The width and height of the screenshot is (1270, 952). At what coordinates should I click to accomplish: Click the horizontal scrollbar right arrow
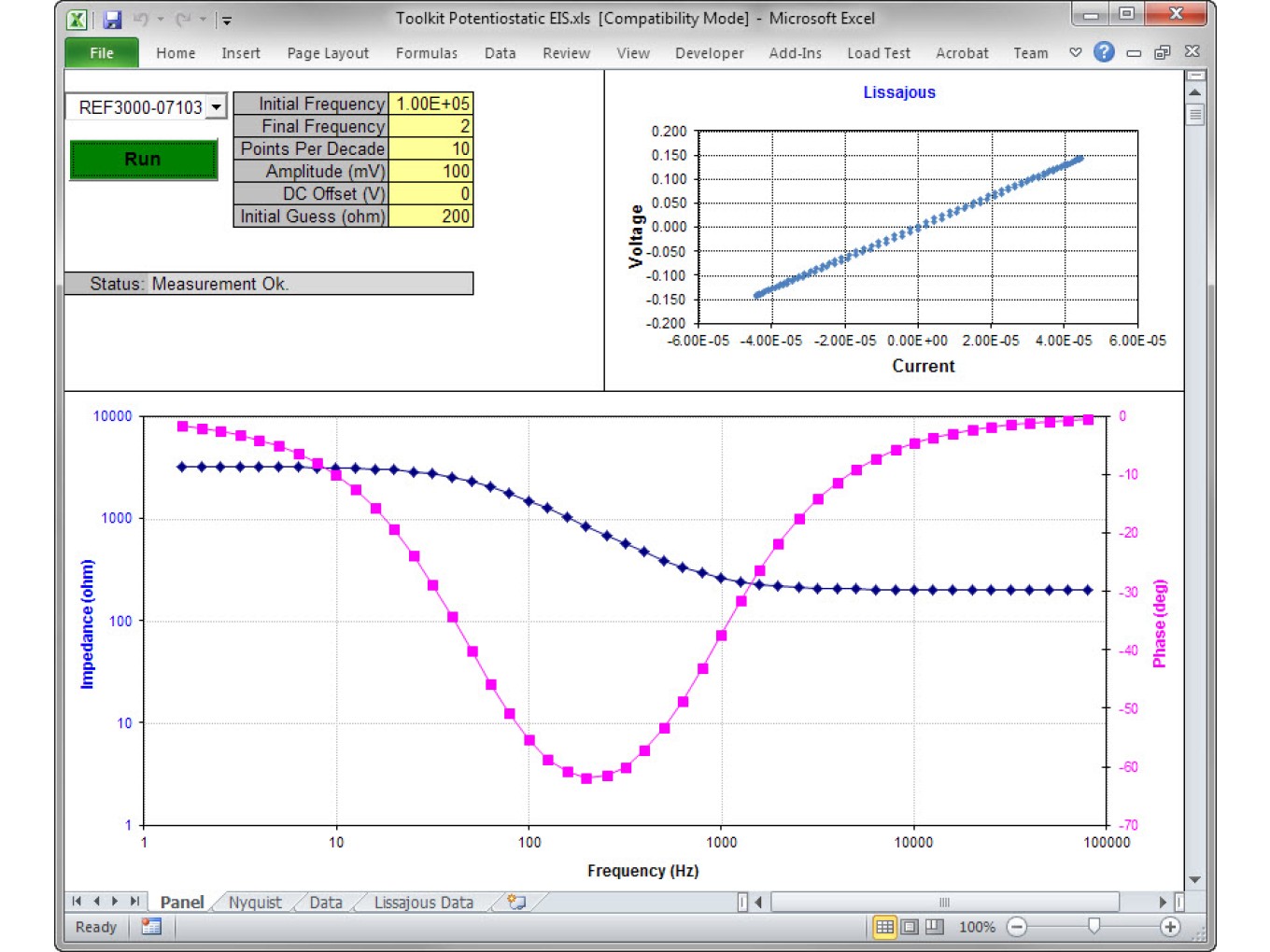(1163, 902)
